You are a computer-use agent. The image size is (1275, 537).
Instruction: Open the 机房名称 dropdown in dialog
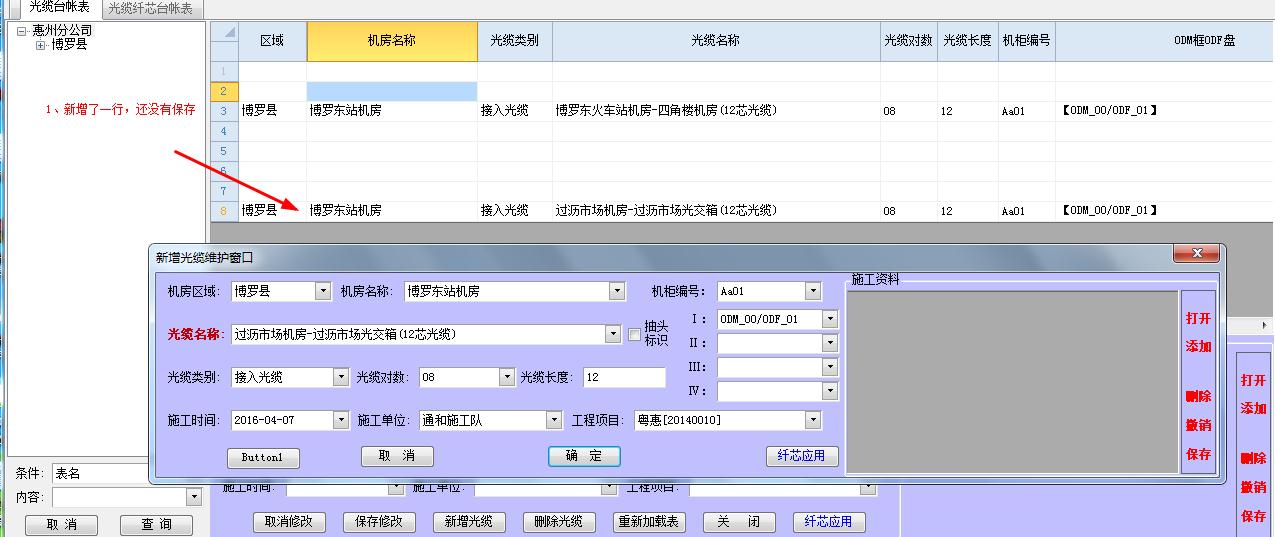(x=617, y=291)
